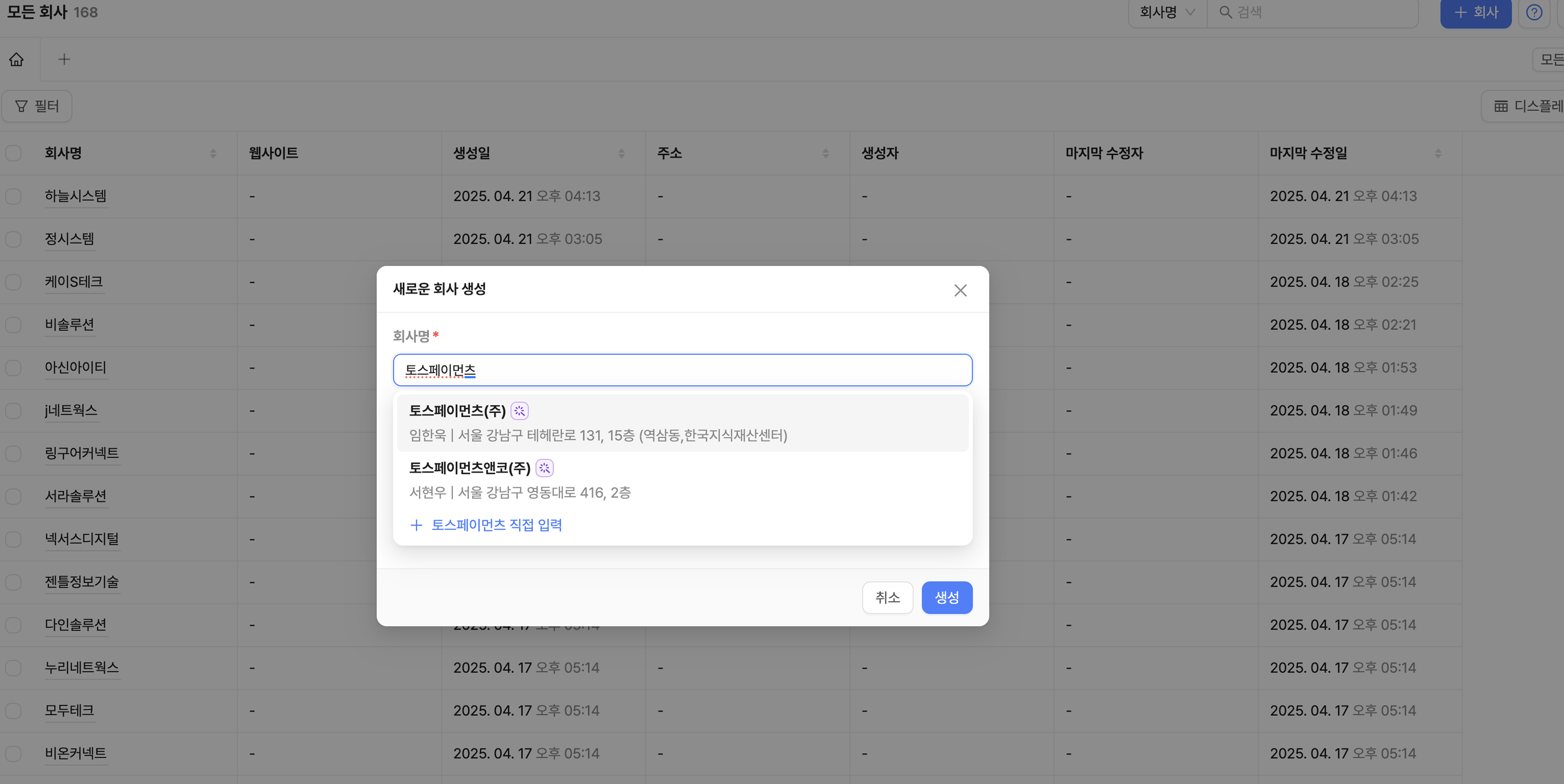This screenshot has height=784, width=1564.
Task: Add a new view tab with plus icon
Action: [x=64, y=60]
